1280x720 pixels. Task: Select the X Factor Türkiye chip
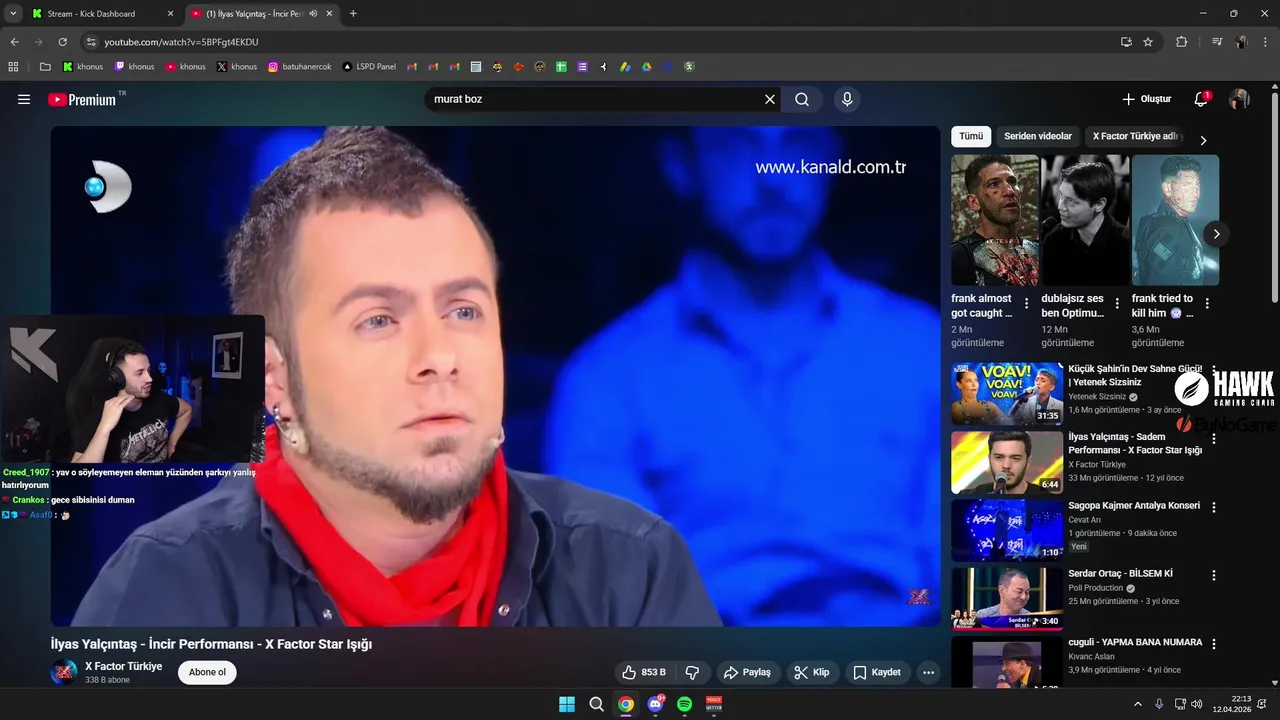pyautogui.click(x=1136, y=136)
